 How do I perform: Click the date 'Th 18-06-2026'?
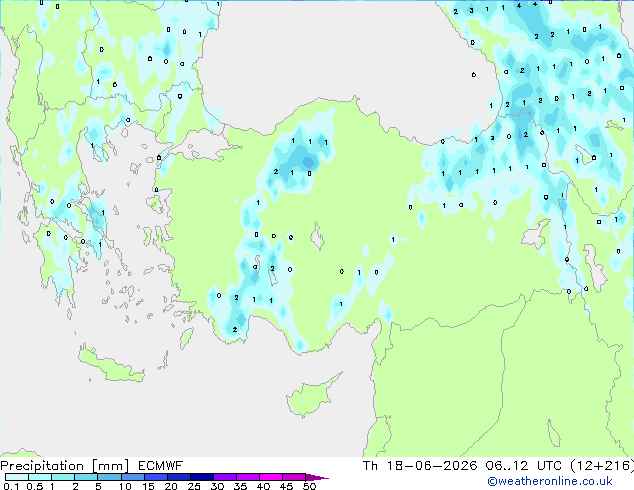click(x=420, y=466)
